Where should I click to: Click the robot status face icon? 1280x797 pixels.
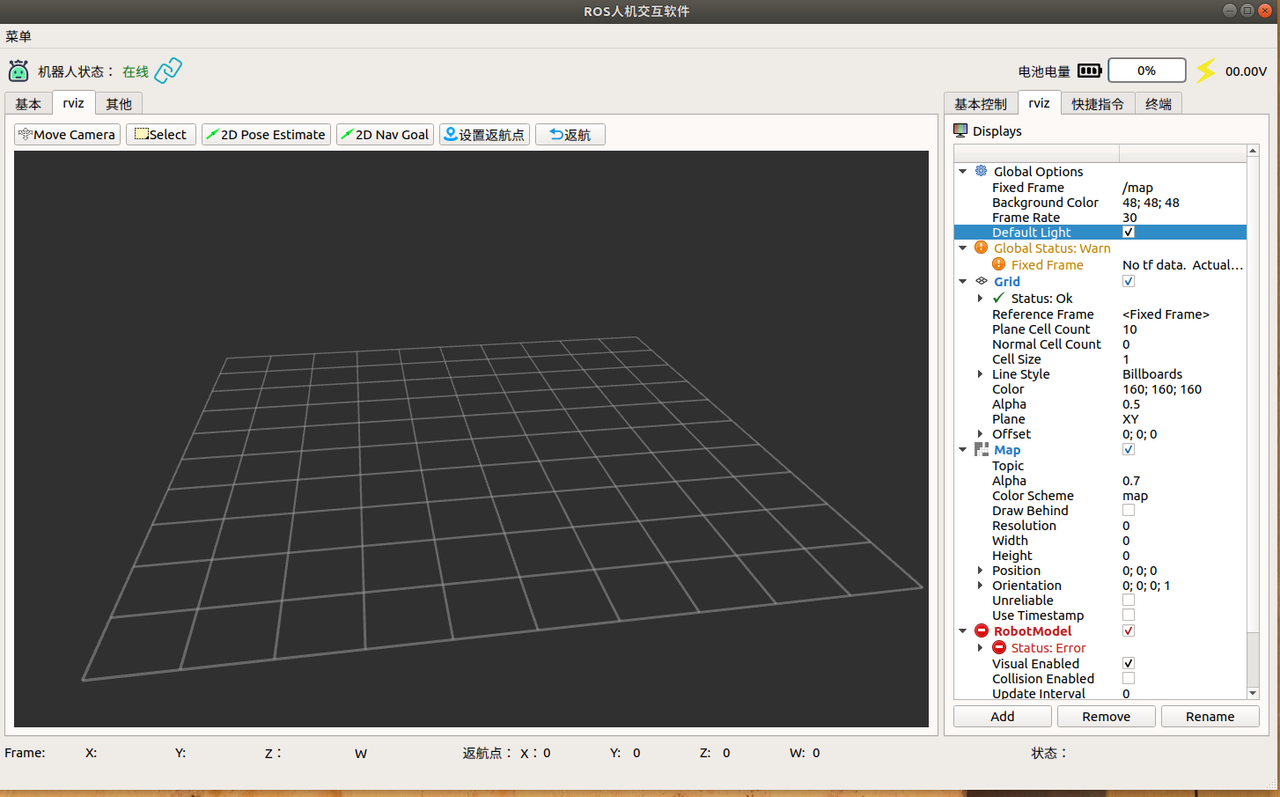click(x=18, y=71)
